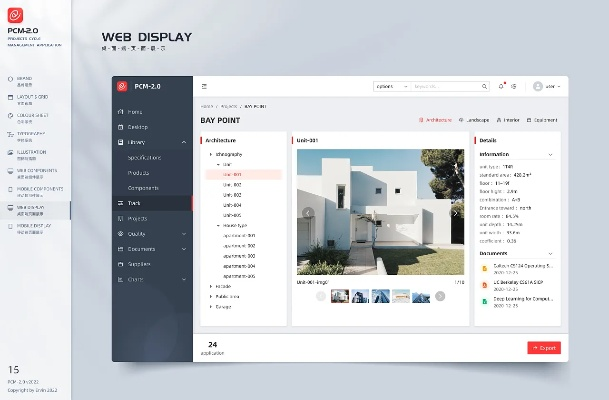Open the Specifications submenu link
This screenshot has height=400, width=609.
tap(147, 157)
